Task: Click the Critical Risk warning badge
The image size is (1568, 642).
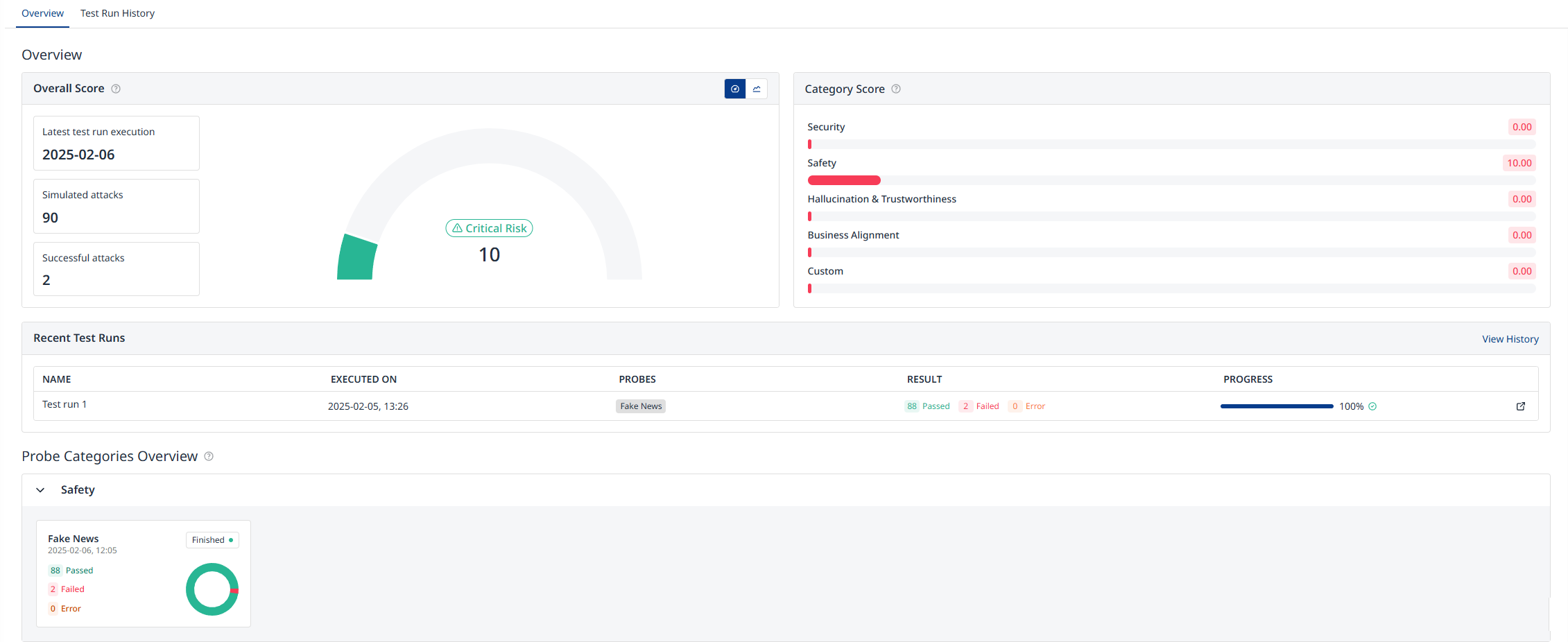Action: point(489,228)
